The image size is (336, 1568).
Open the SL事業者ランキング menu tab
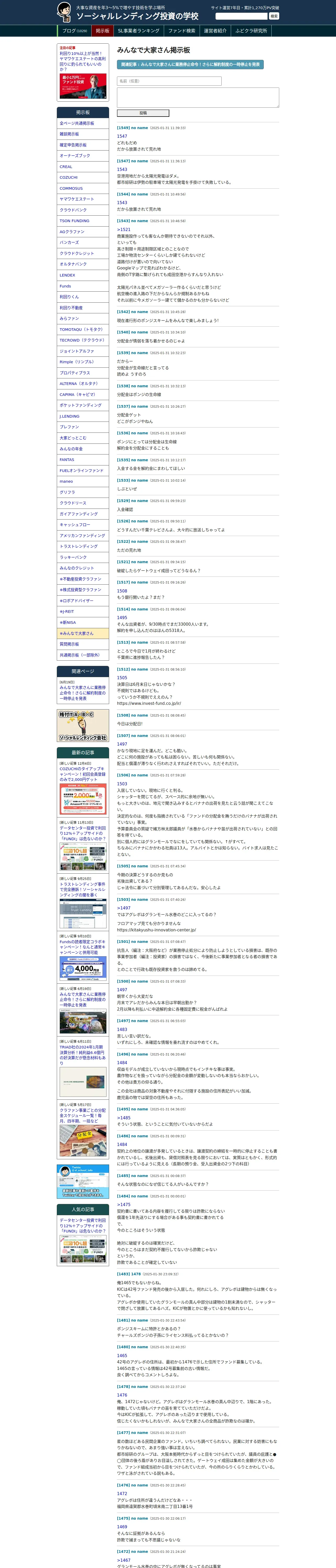(138, 31)
